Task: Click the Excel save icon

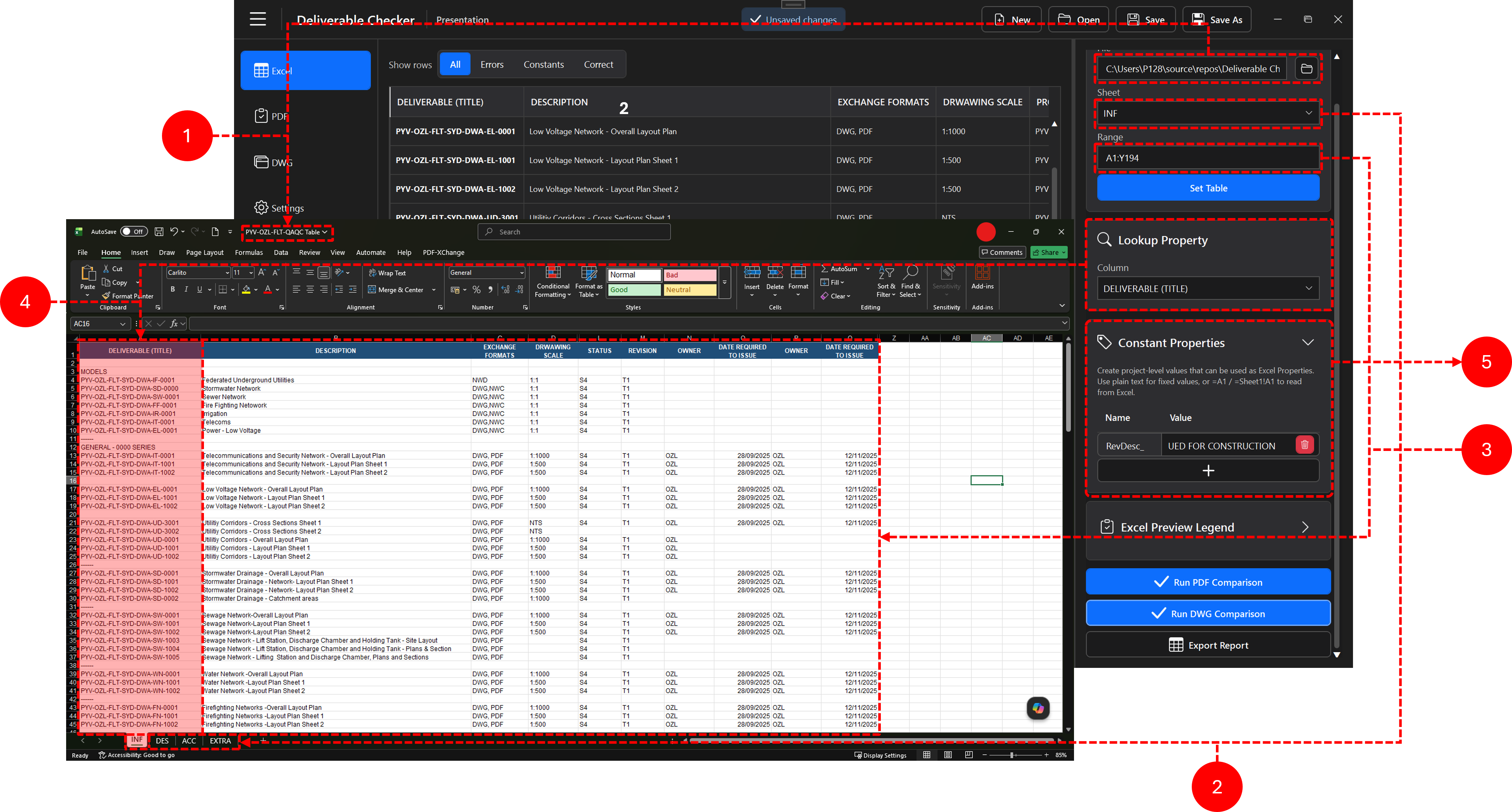Action: point(159,232)
